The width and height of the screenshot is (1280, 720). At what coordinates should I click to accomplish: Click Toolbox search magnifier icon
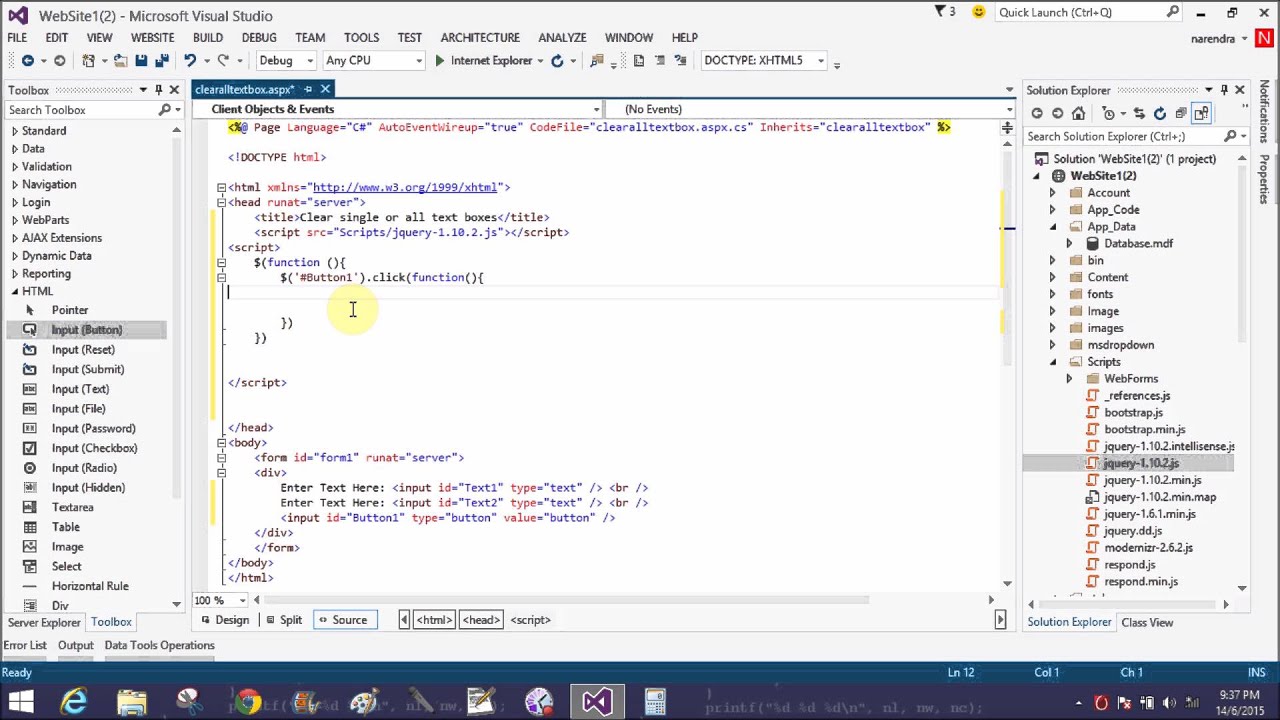[166, 110]
